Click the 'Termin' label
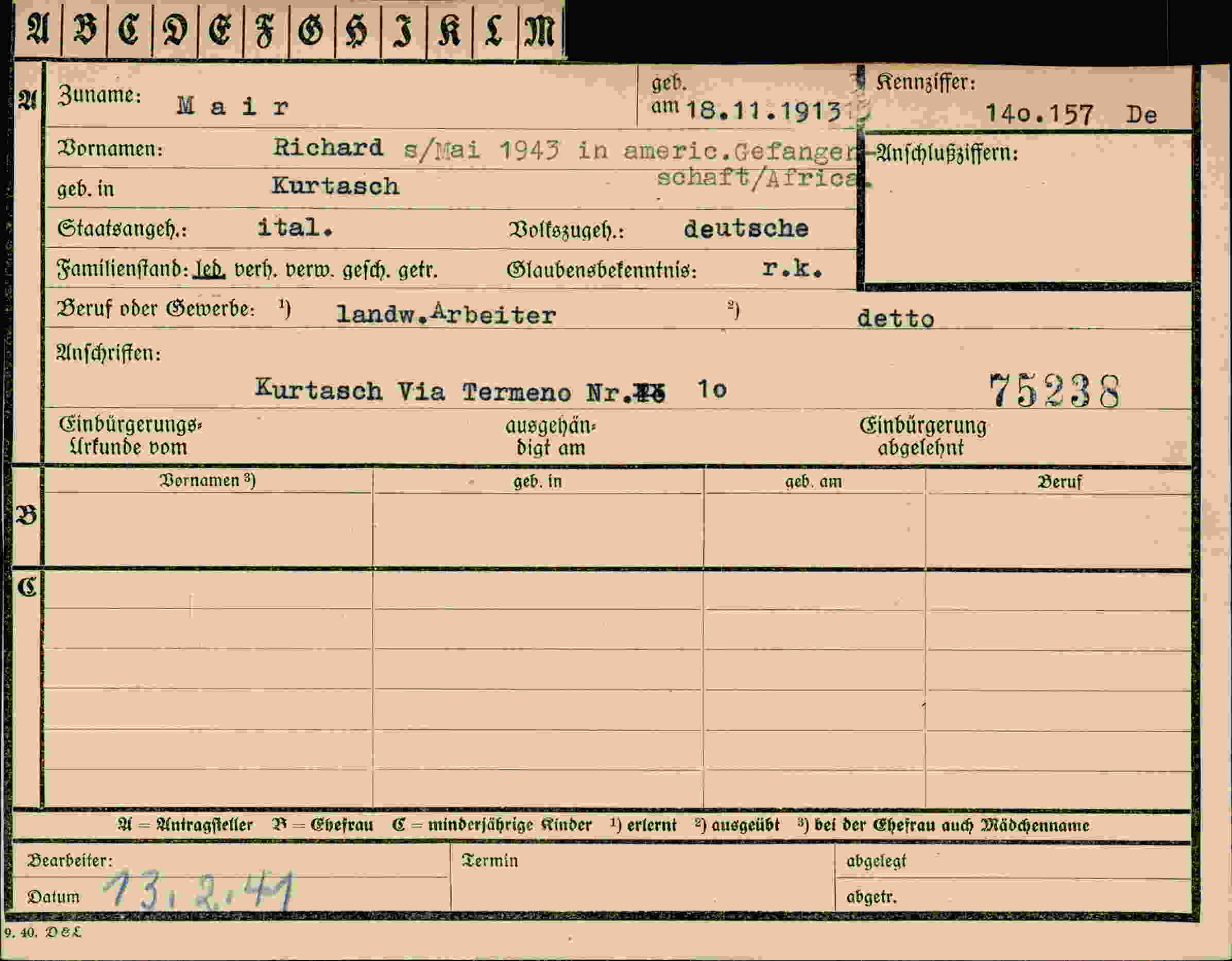 [x=490, y=861]
